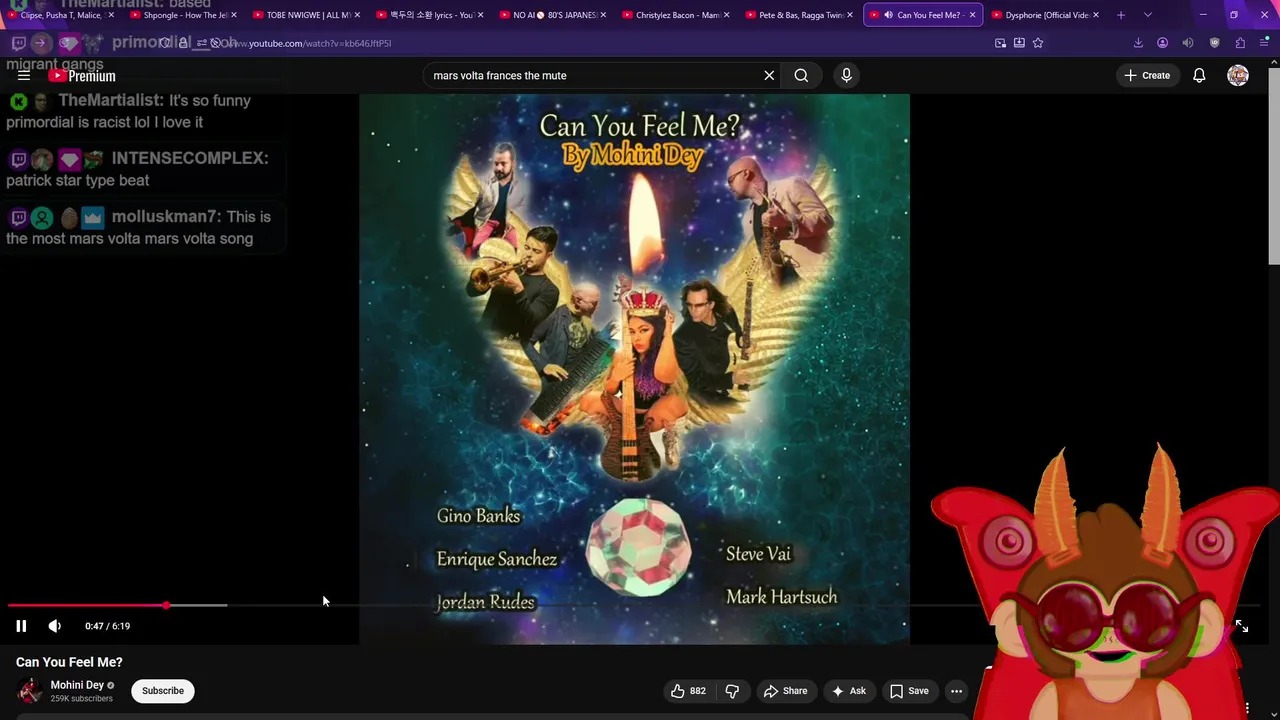Close the 'Can You Feel Me?' tab
The width and height of the screenshot is (1280, 720).
[x=972, y=15]
